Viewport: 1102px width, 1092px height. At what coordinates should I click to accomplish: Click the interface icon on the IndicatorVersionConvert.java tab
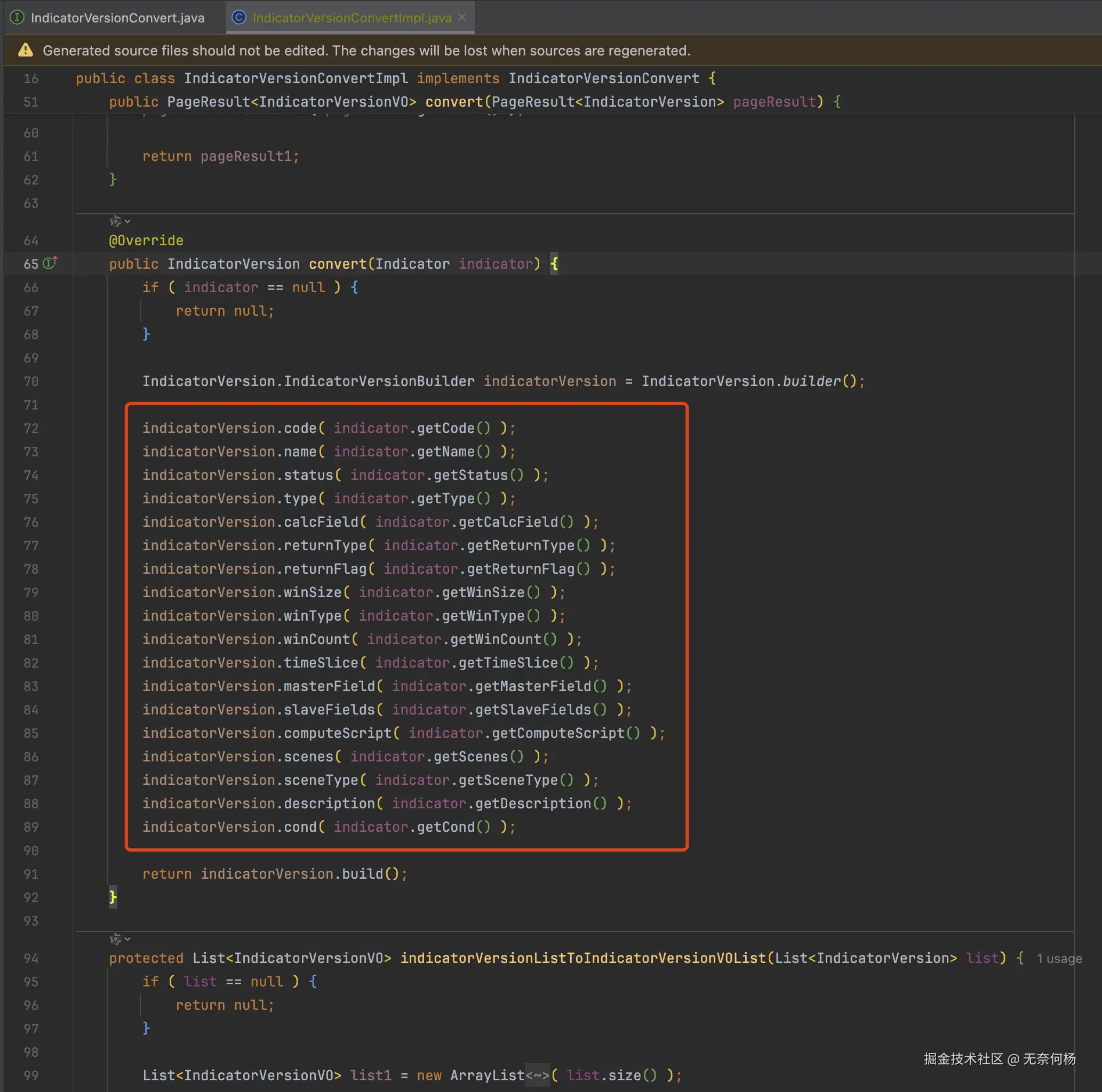tap(18, 18)
